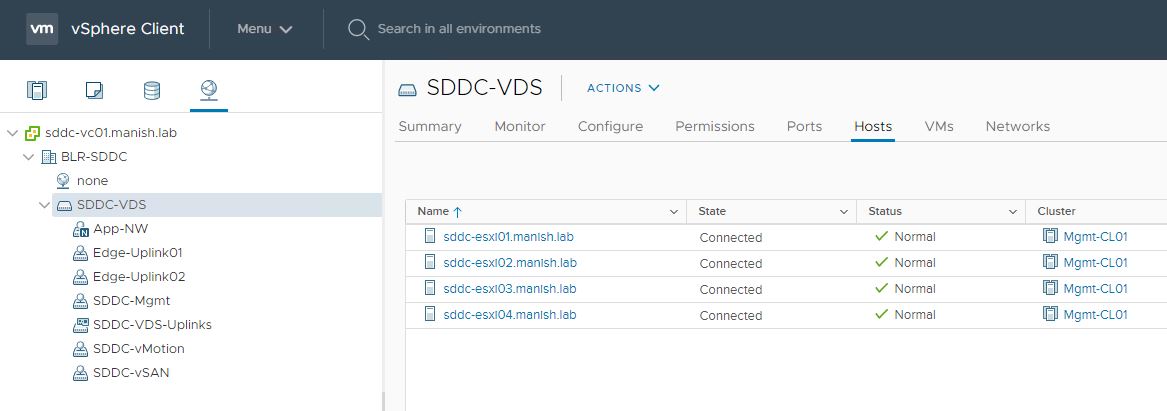Switch to the Permissions tab
The image size is (1167, 411).
[x=714, y=127]
